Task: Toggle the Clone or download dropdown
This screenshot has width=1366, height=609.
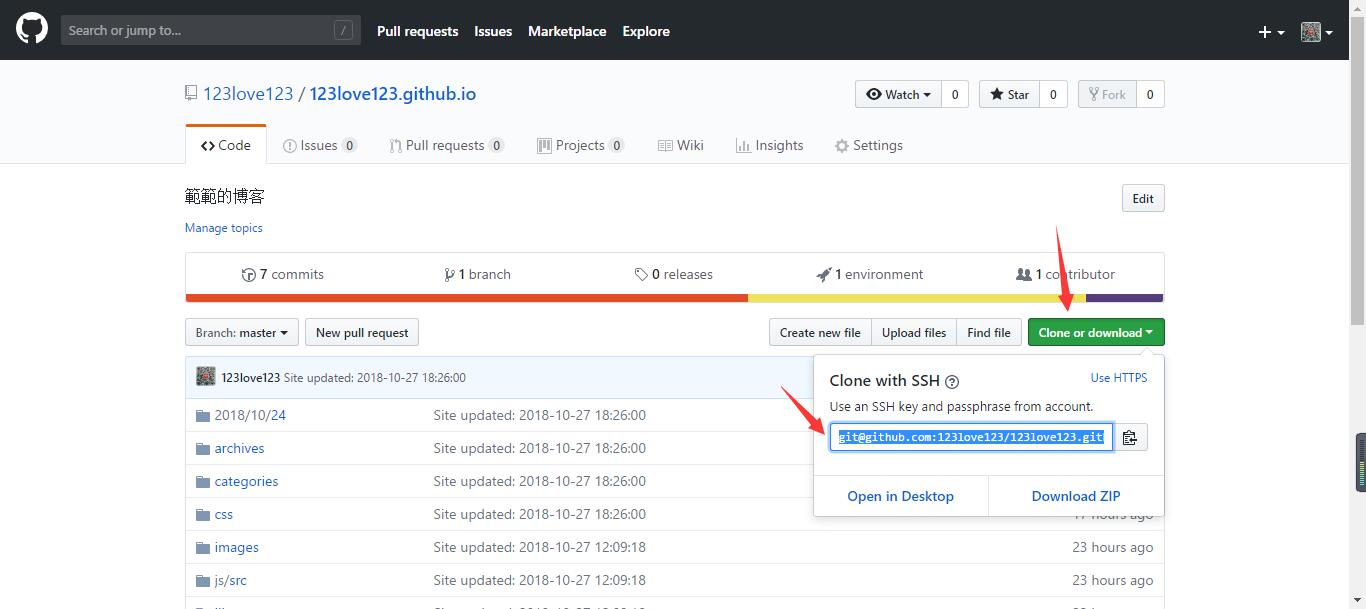Action: [1096, 332]
